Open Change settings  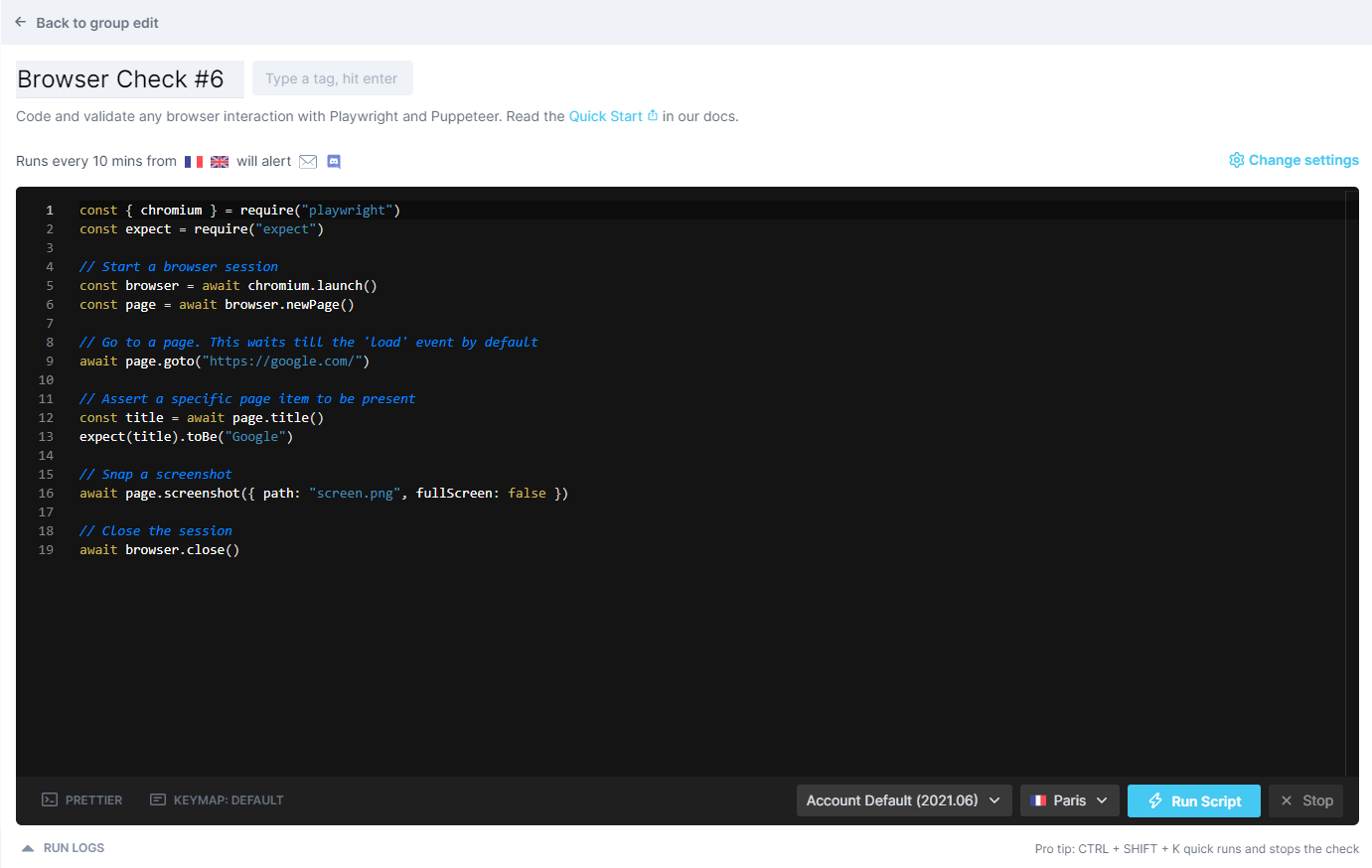[x=1301, y=160]
